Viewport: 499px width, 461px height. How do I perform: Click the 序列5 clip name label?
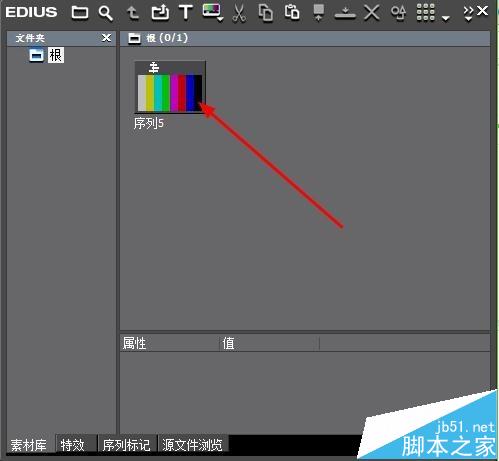[x=149, y=123]
